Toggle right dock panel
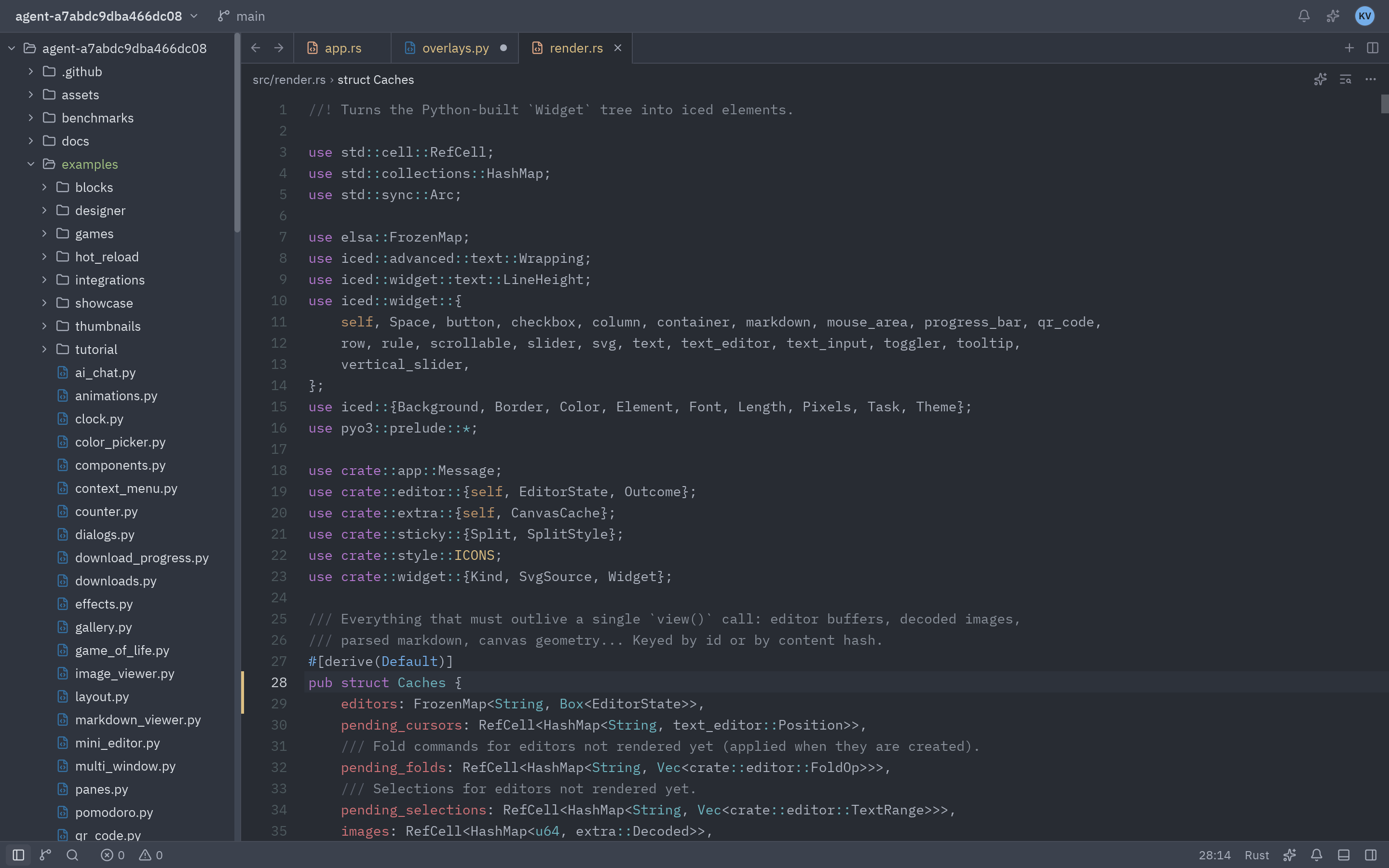The image size is (1389, 868). click(1371, 855)
